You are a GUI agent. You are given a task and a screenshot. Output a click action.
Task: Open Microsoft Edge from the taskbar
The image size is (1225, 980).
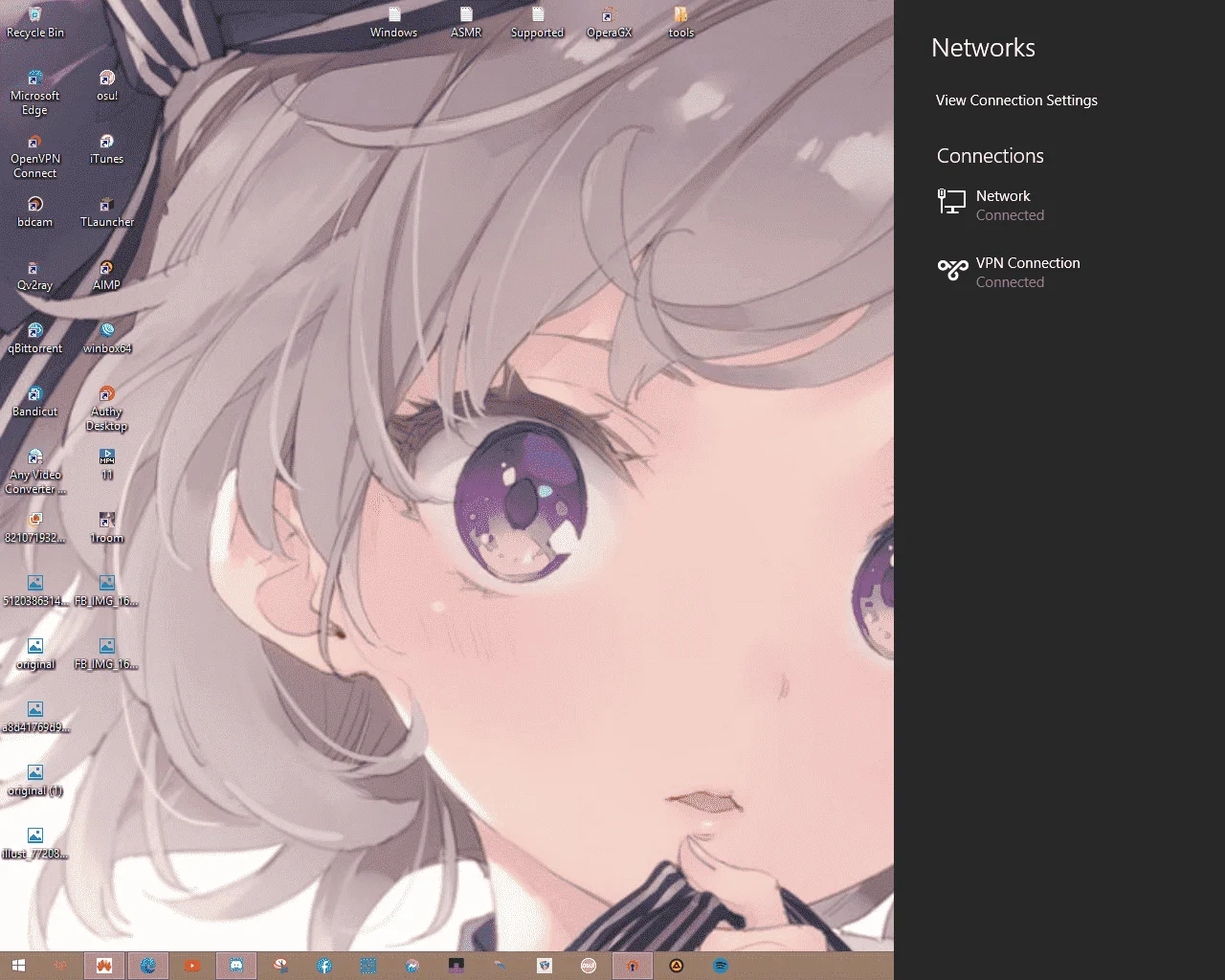[x=148, y=966]
